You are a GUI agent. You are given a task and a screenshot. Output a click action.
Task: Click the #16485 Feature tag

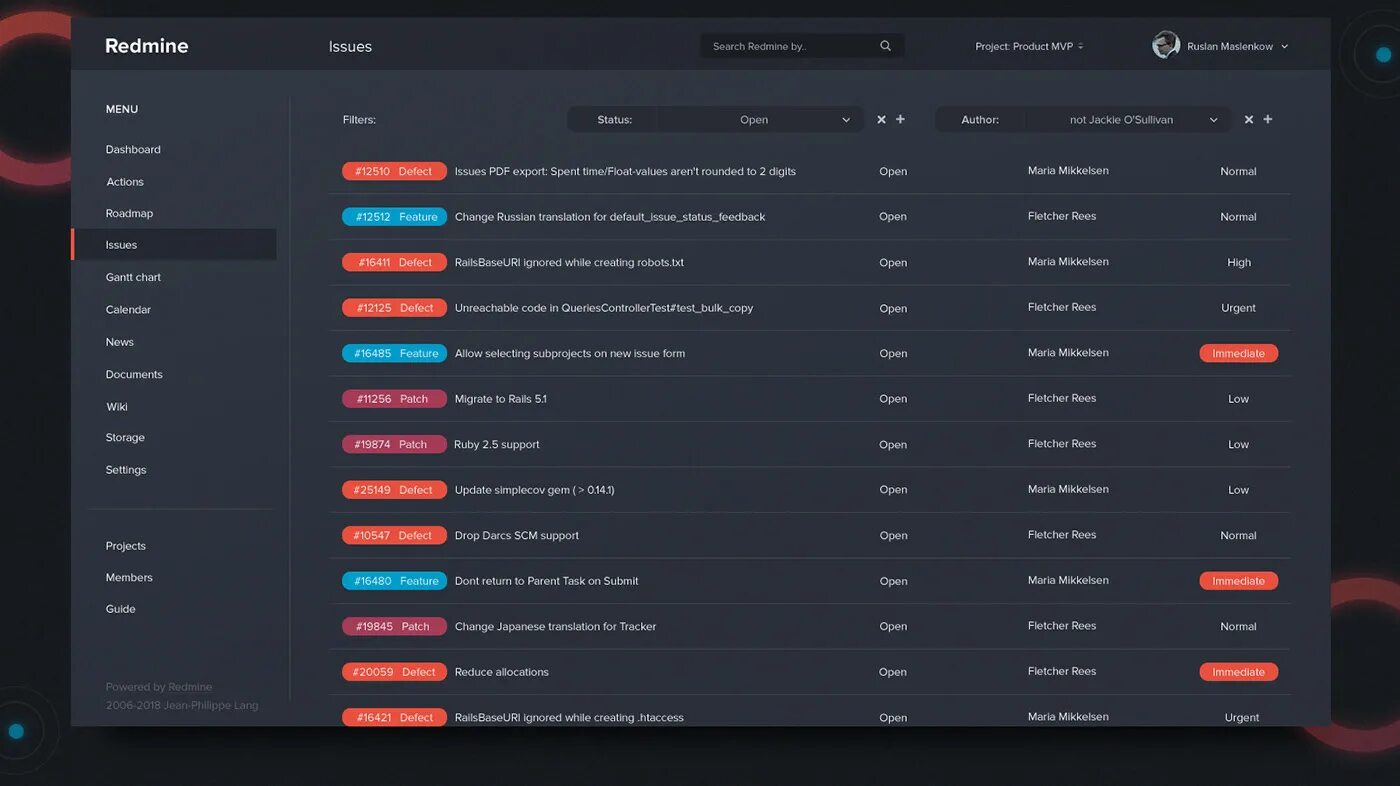pos(394,353)
